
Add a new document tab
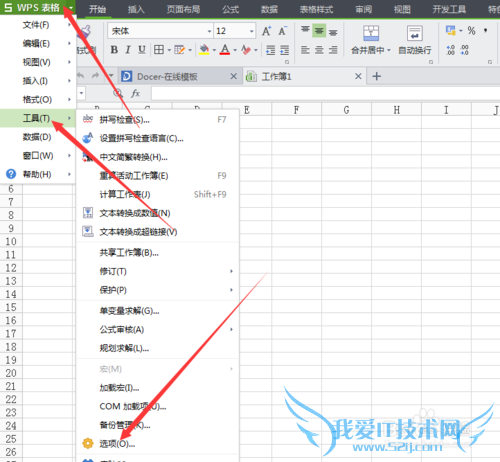coord(377,76)
